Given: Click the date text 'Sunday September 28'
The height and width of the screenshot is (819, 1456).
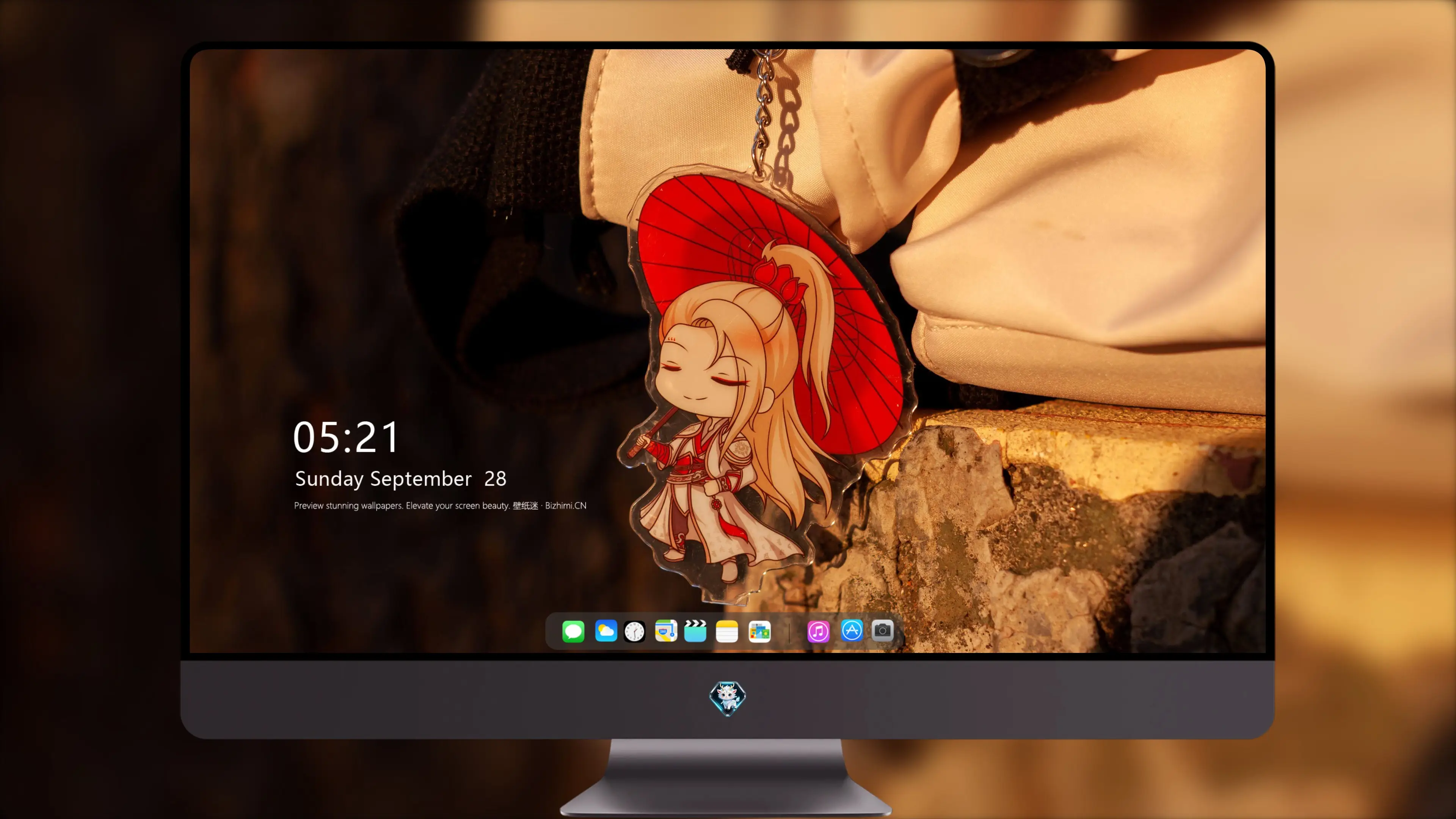Looking at the screenshot, I should pyautogui.click(x=401, y=479).
